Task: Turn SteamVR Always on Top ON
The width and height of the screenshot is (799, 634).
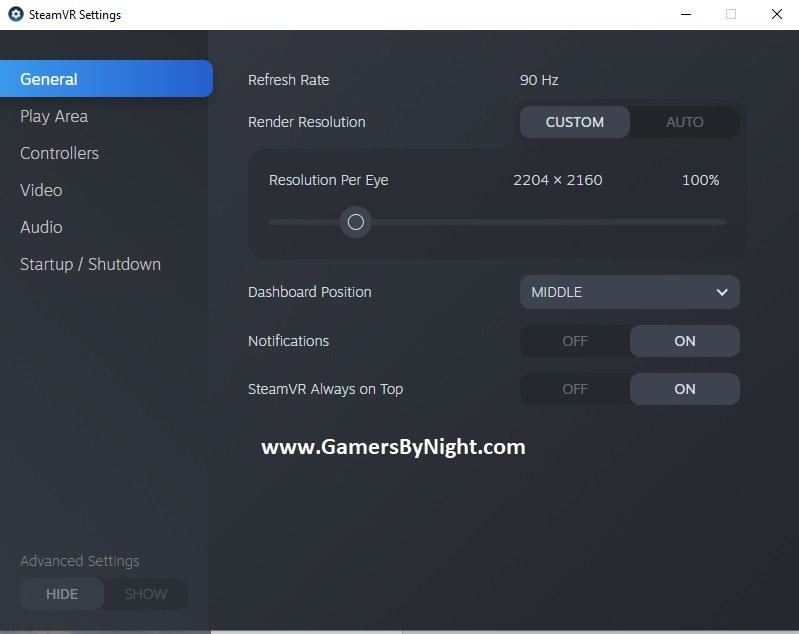Action: pyautogui.click(x=684, y=389)
